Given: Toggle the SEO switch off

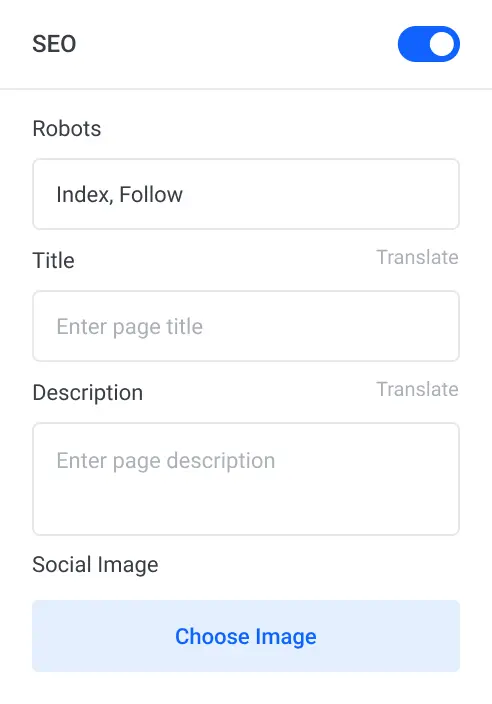Looking at the screenshot, I should (429, 44).
